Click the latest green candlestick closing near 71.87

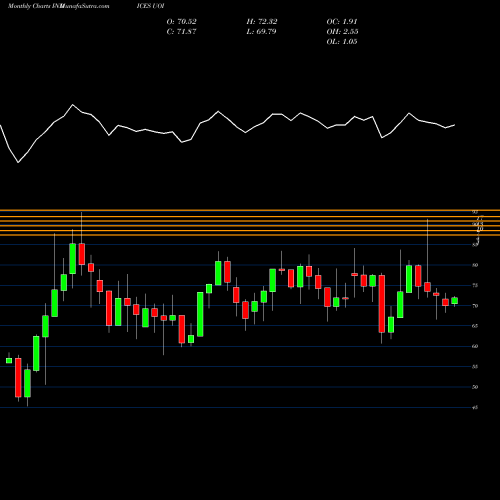pyautogui.click(x=455, y=301)
